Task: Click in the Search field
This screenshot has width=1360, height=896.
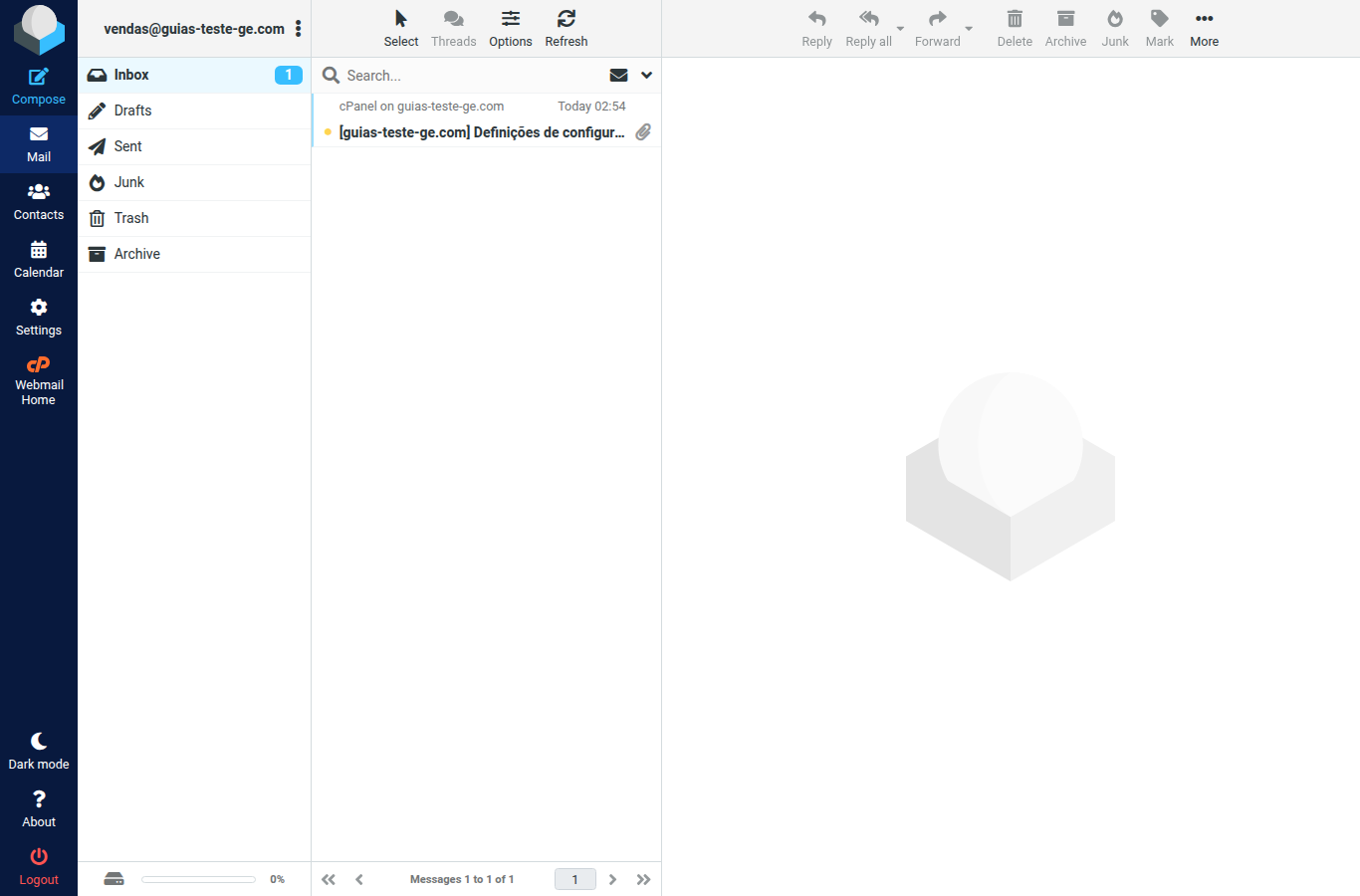Action: click(x=471, y=76)
